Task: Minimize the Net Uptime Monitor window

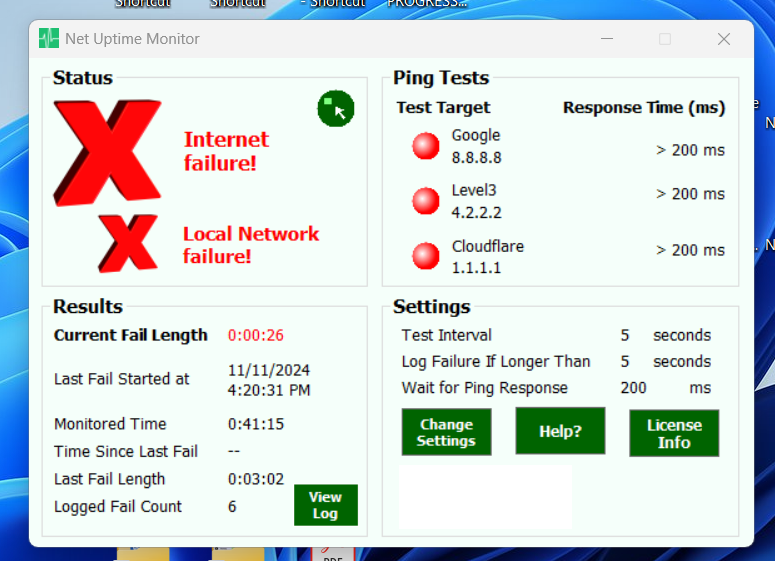Action: 607,39
